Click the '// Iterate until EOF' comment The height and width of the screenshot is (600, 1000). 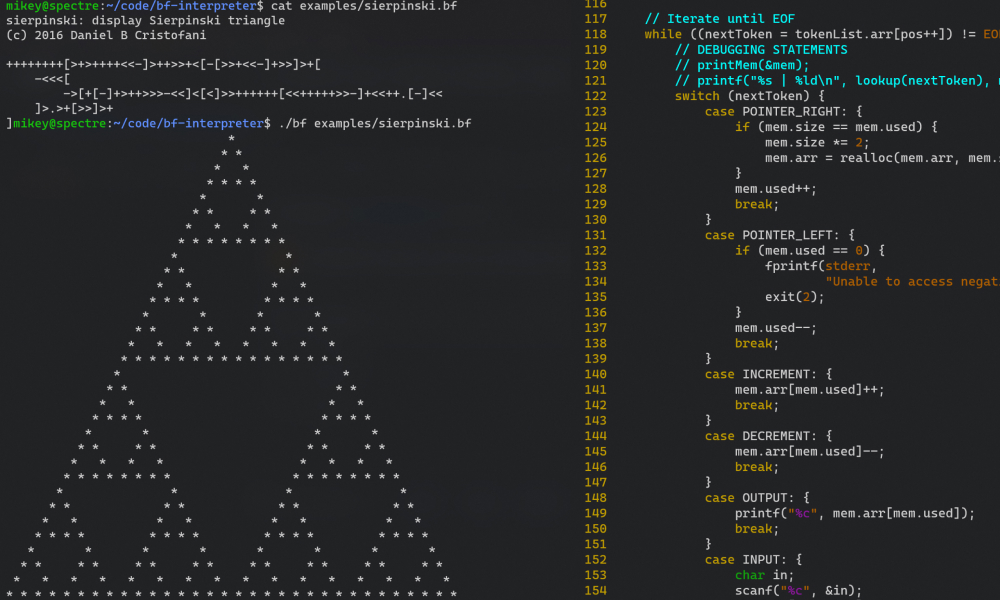click(719, 18)
